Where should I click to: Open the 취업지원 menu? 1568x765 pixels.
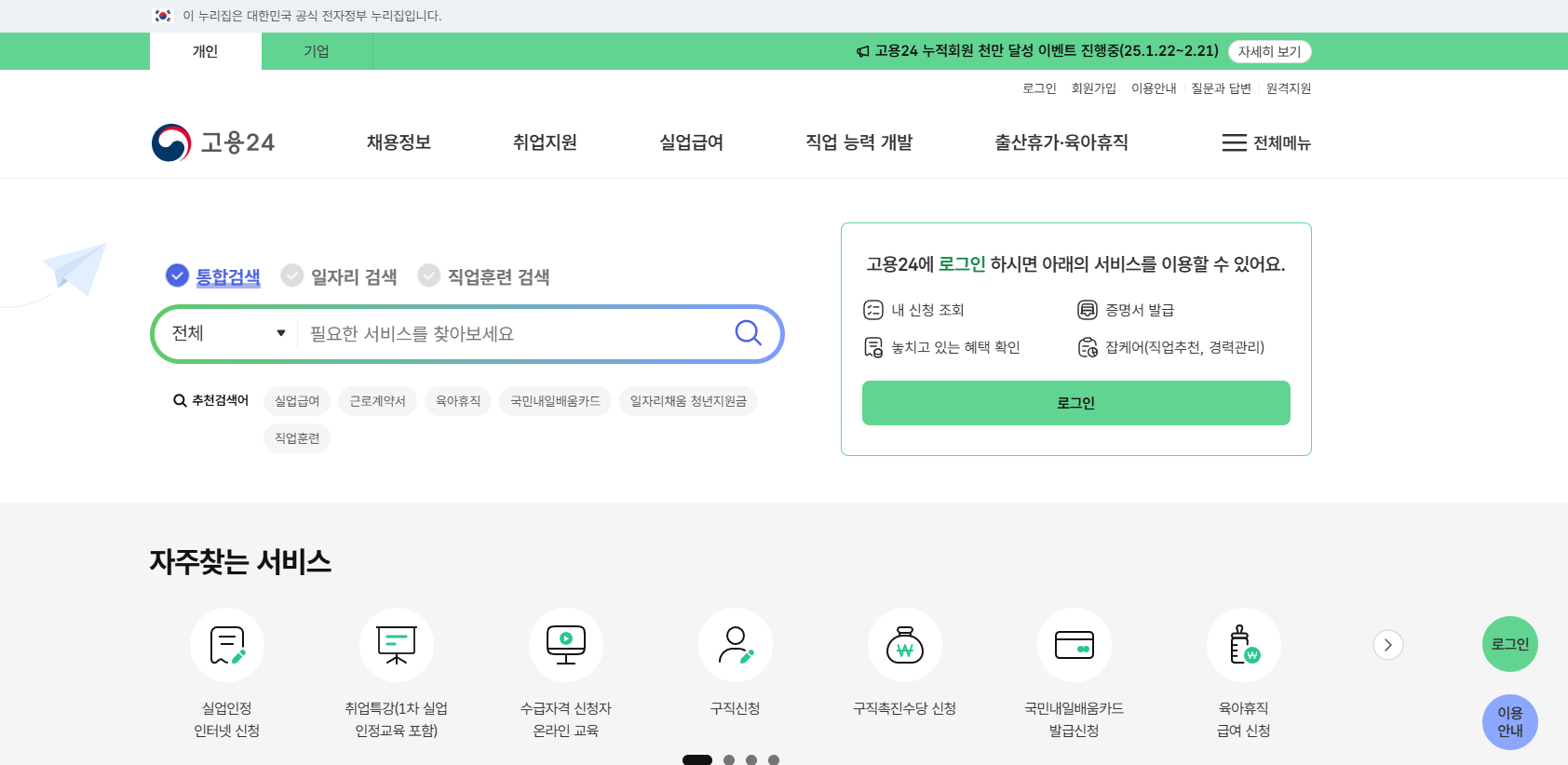545,142
